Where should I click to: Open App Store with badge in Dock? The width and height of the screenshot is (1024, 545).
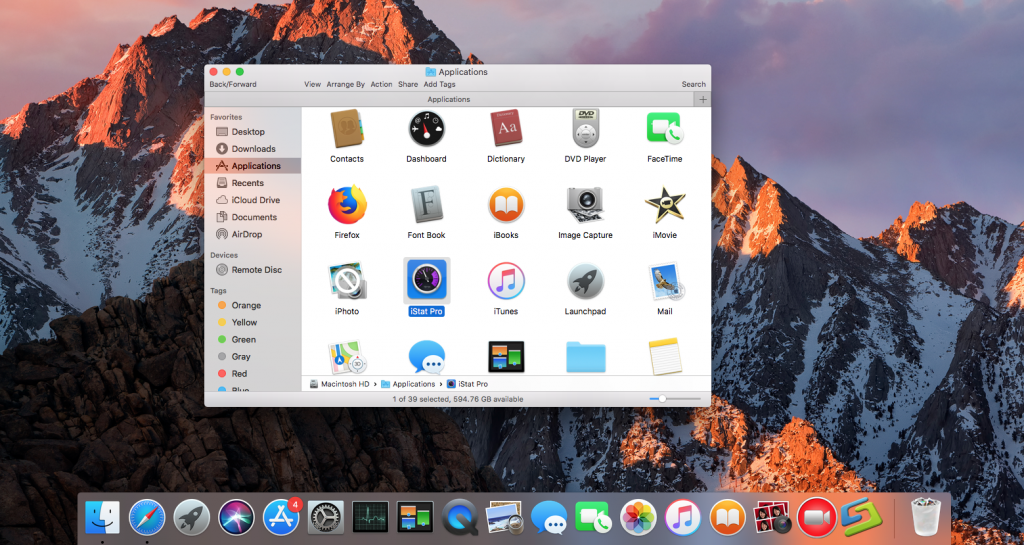[x=281, y=518]
